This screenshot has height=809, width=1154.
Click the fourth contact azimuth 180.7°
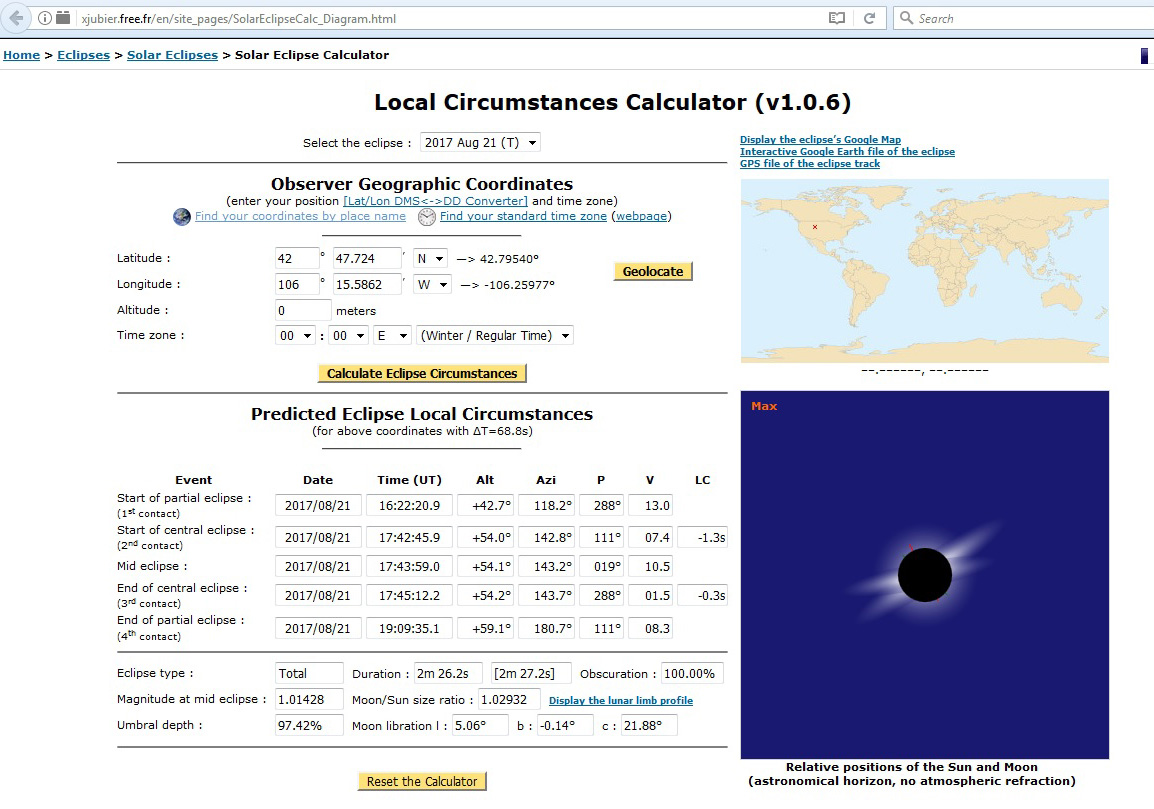(x=546, y=628)
